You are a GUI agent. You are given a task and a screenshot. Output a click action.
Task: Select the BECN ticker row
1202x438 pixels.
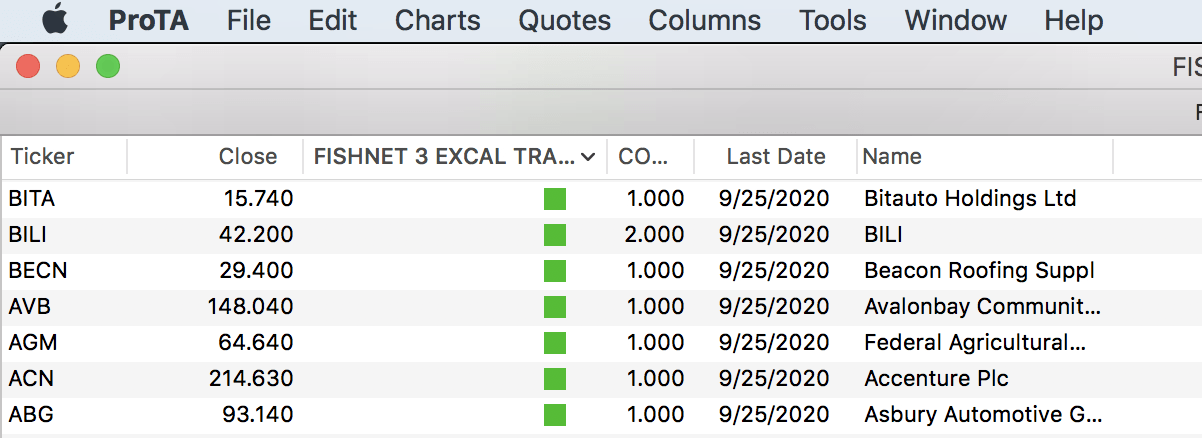point(601,271)
